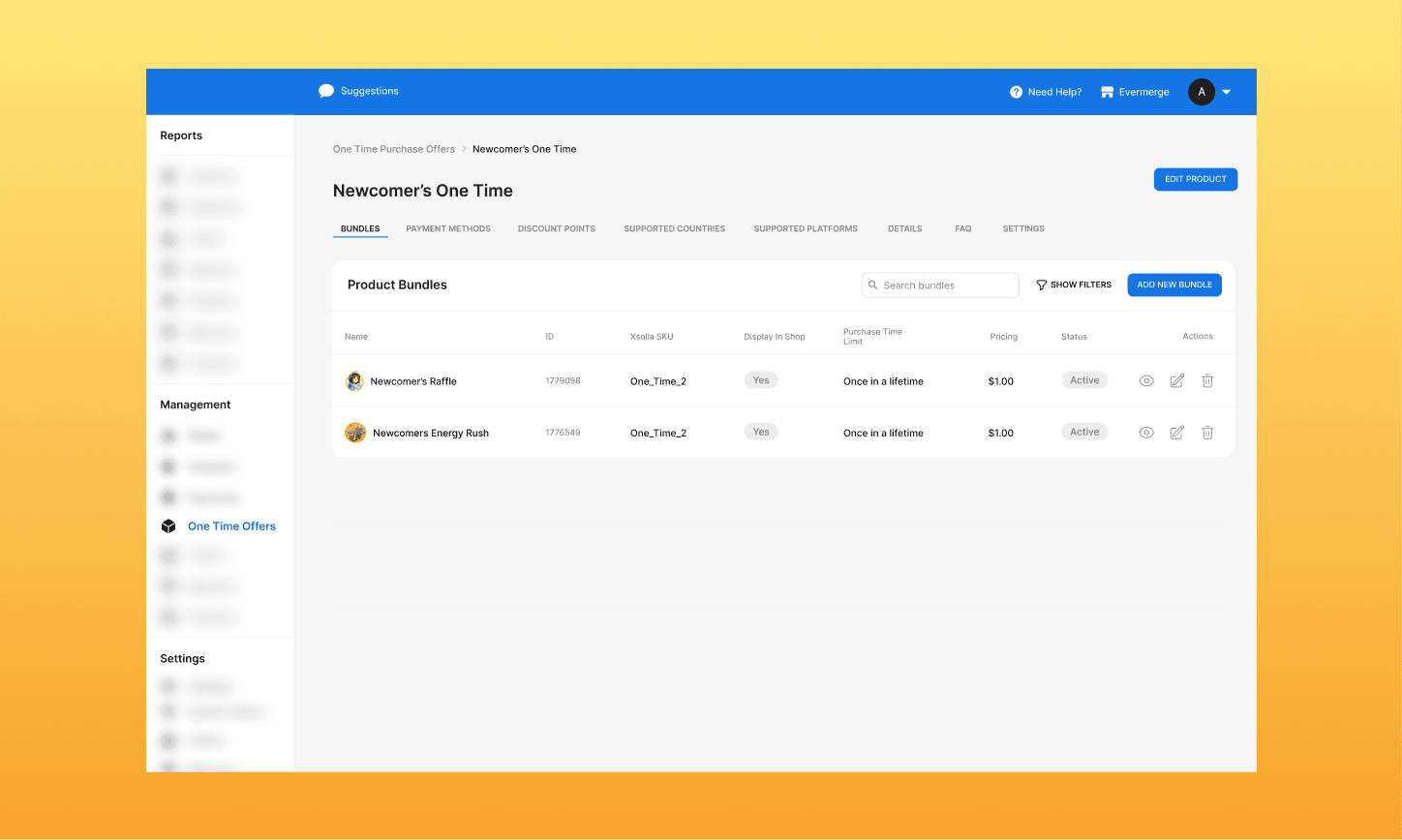The width and height of the screenshot is (1402, 840).
Task: Click the Show Filters label
Action: (x=1081, y=285)
